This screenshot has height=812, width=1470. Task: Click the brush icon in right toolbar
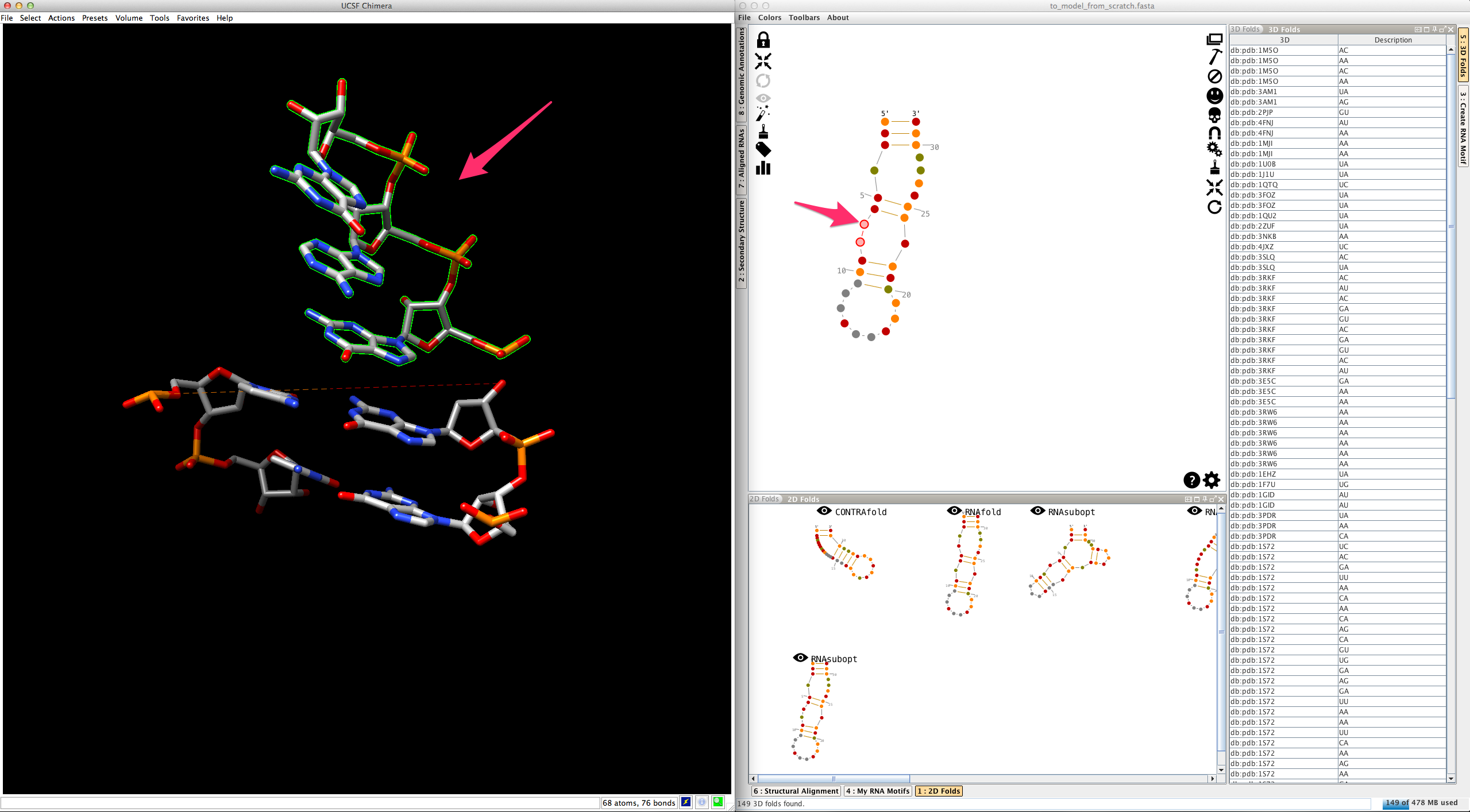point(1214,167)
